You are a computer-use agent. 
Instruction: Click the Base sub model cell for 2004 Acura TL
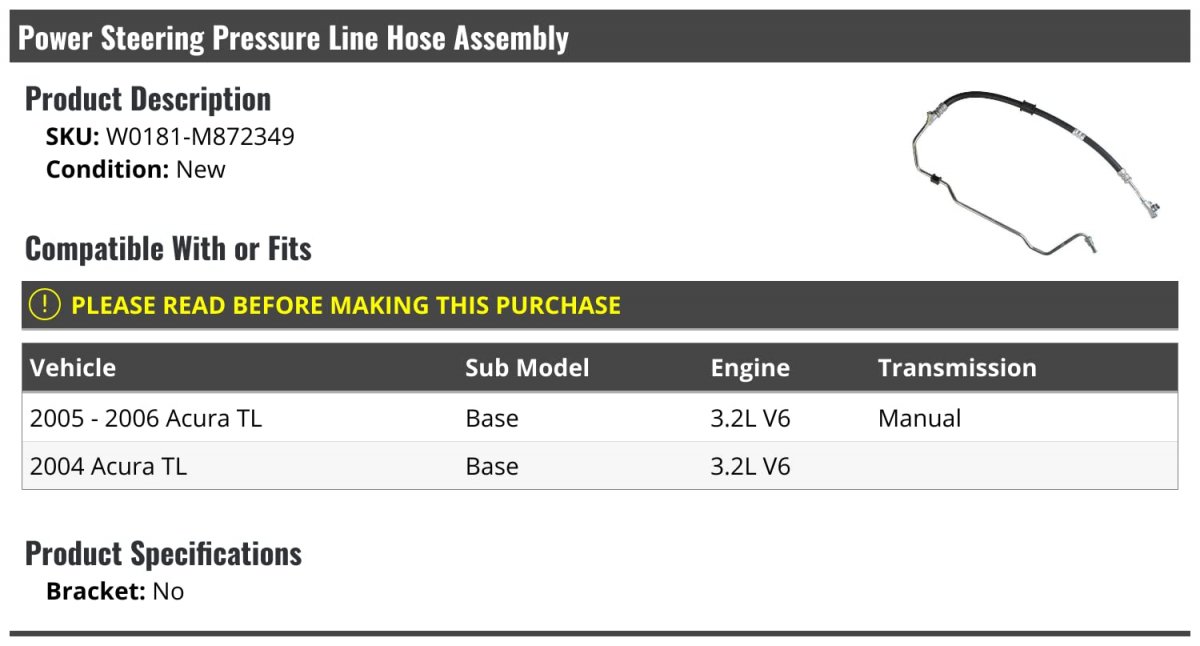[x=492, y=466]
